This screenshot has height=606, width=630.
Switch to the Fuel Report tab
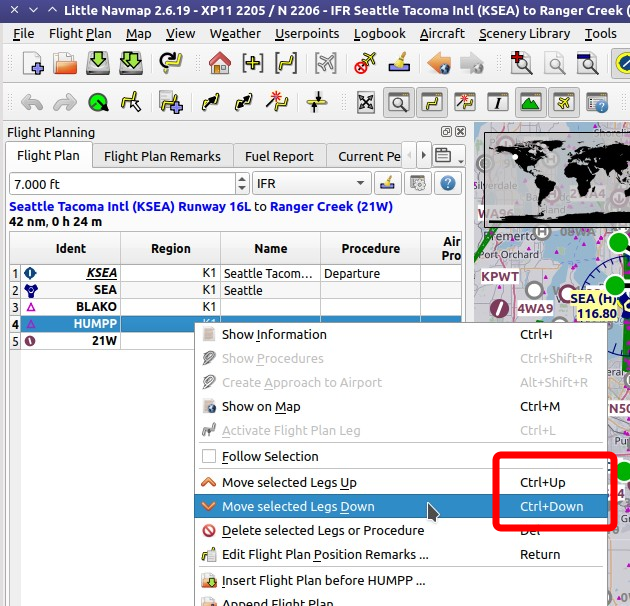[279, 156]
